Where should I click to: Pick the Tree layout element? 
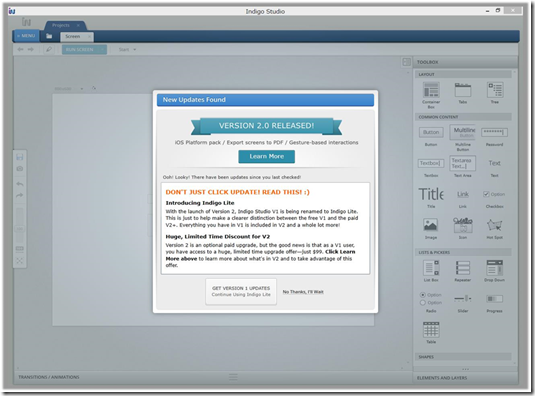click(495, 93)
